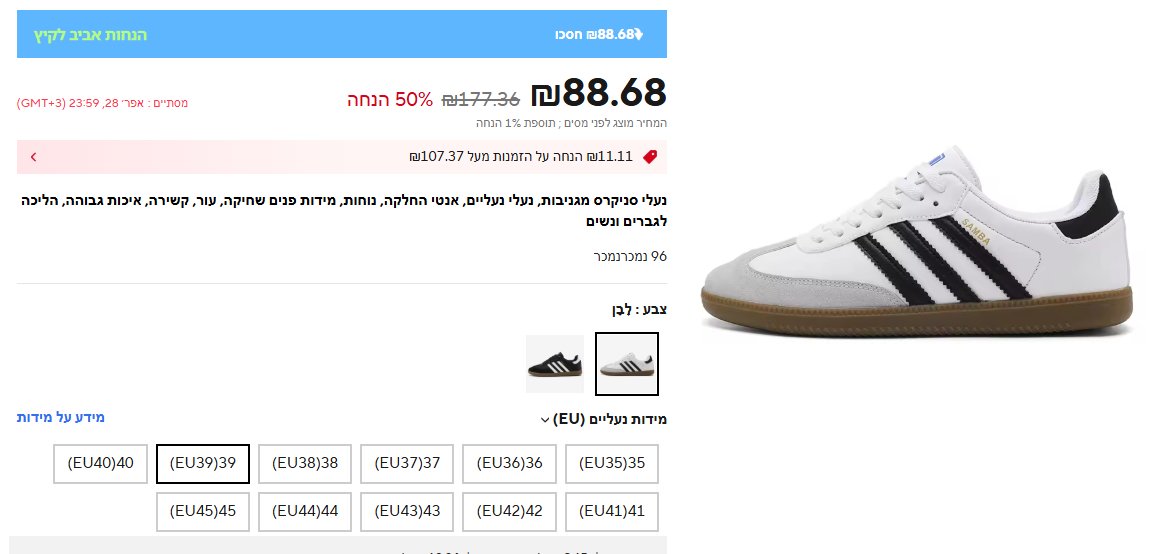Select size EU38

click(305, 464)
